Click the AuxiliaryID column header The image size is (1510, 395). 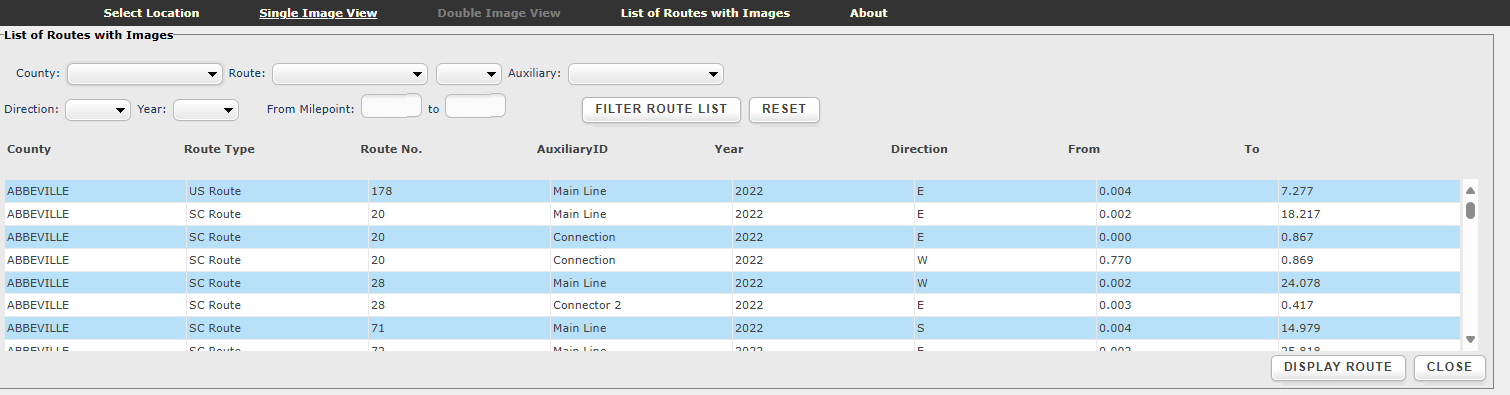pyautogui.click(x=572, y=149)
